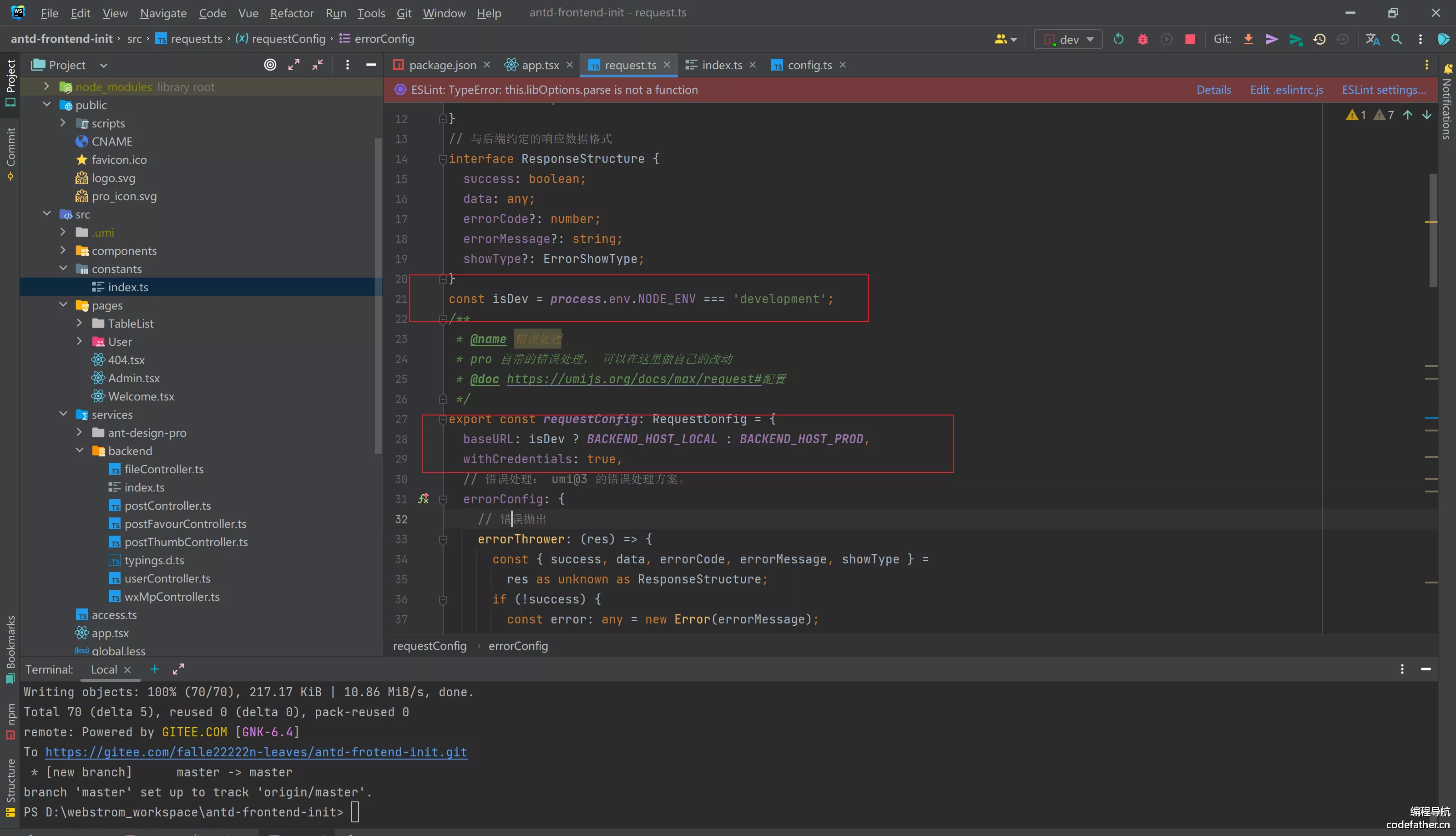Screen dimensions: 1456x836
Task: Select the config.ts editor tab
Action: coord(809,64)
